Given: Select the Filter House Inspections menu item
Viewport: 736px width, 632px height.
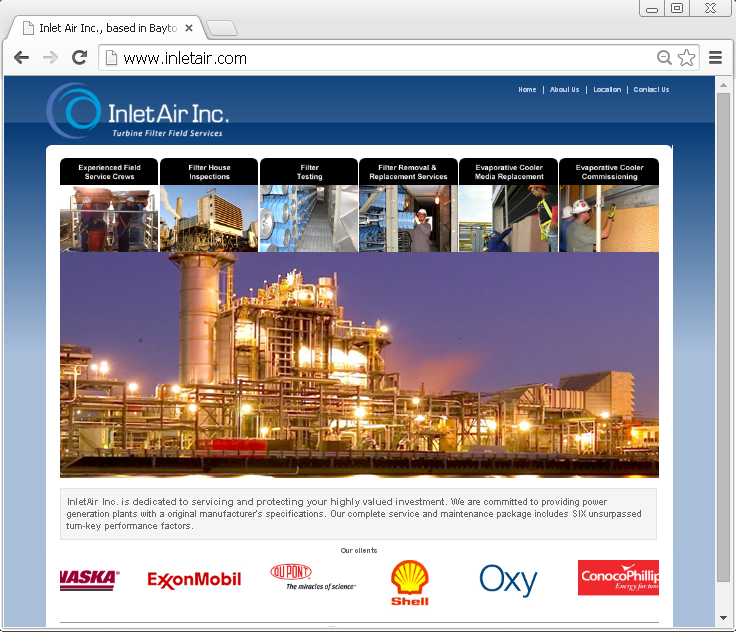Looking at the screenshot, I should pyautogui.click(x=209, y=172).
